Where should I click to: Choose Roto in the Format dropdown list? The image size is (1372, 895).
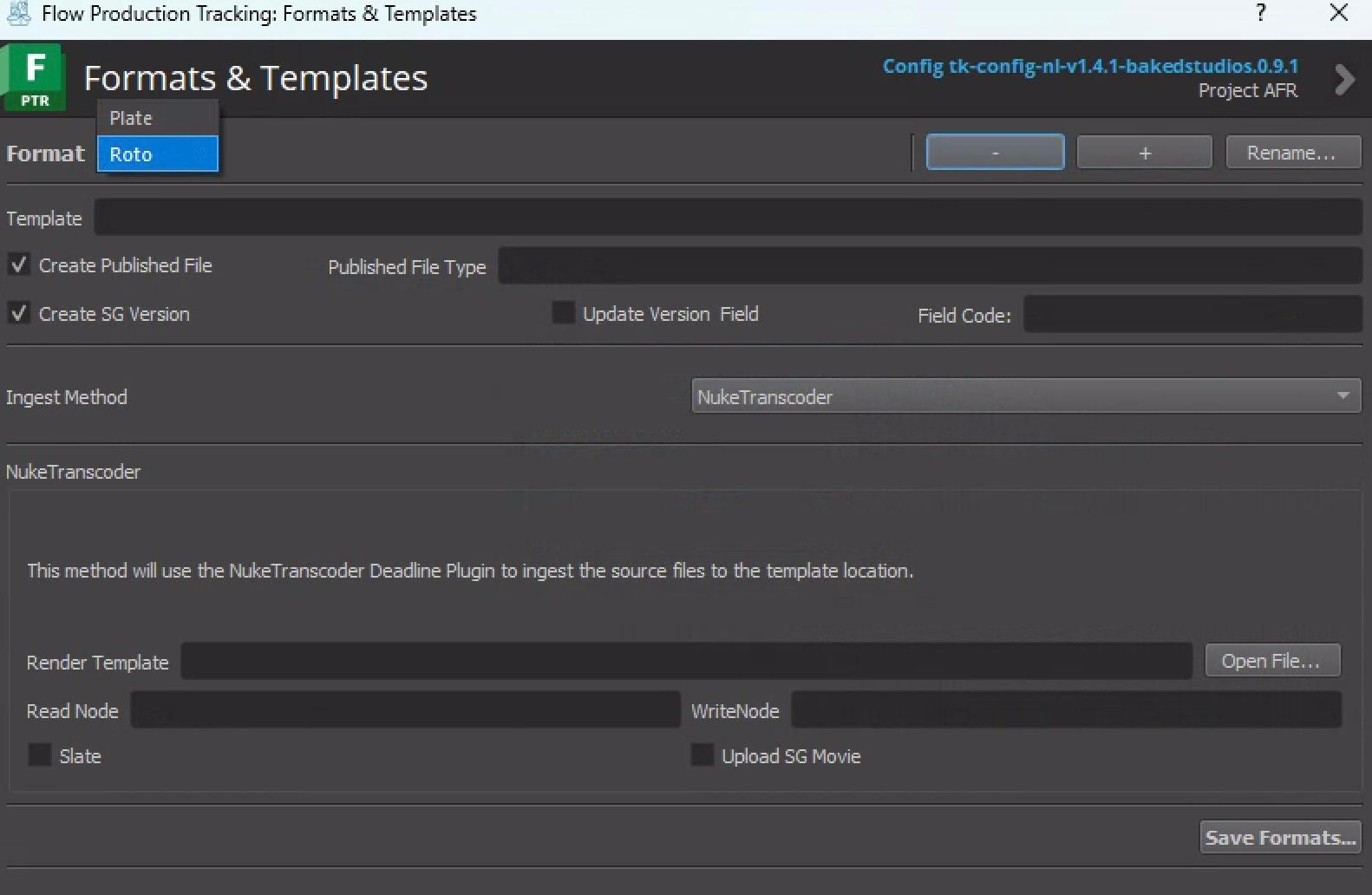pyautogui.click(x=157, y=154)
